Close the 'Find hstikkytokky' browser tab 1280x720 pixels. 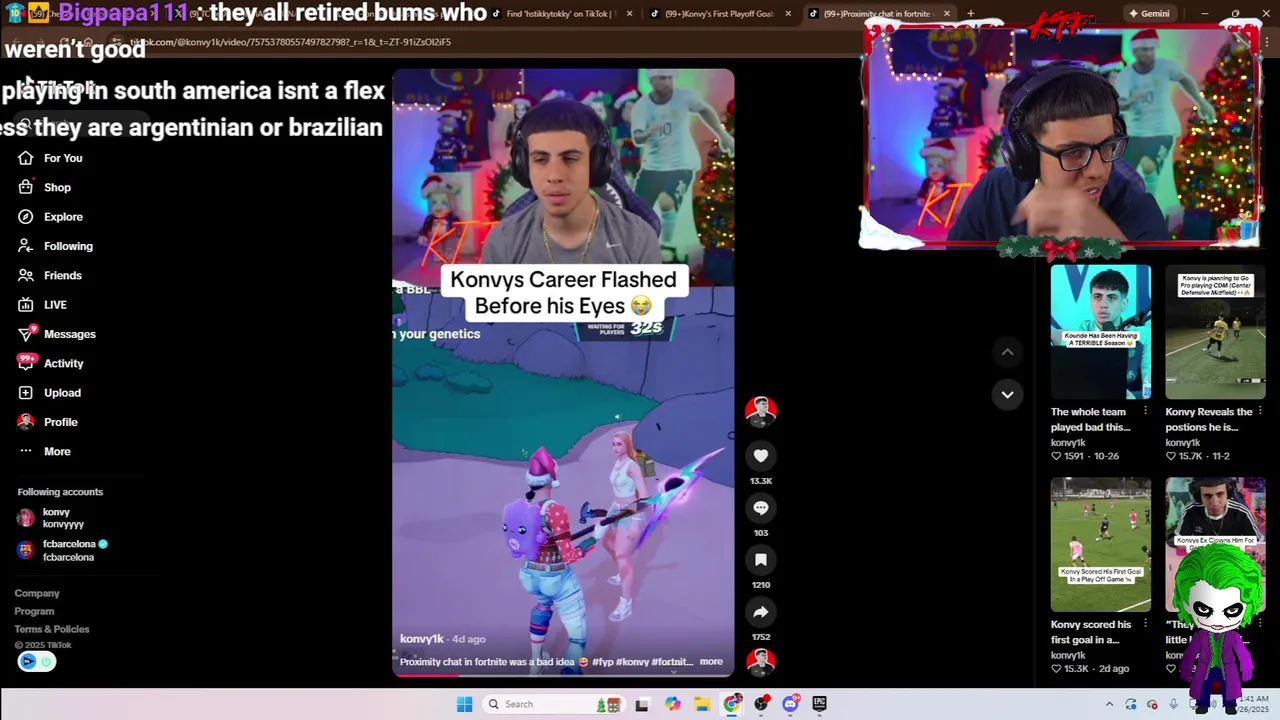coord(628,14)
